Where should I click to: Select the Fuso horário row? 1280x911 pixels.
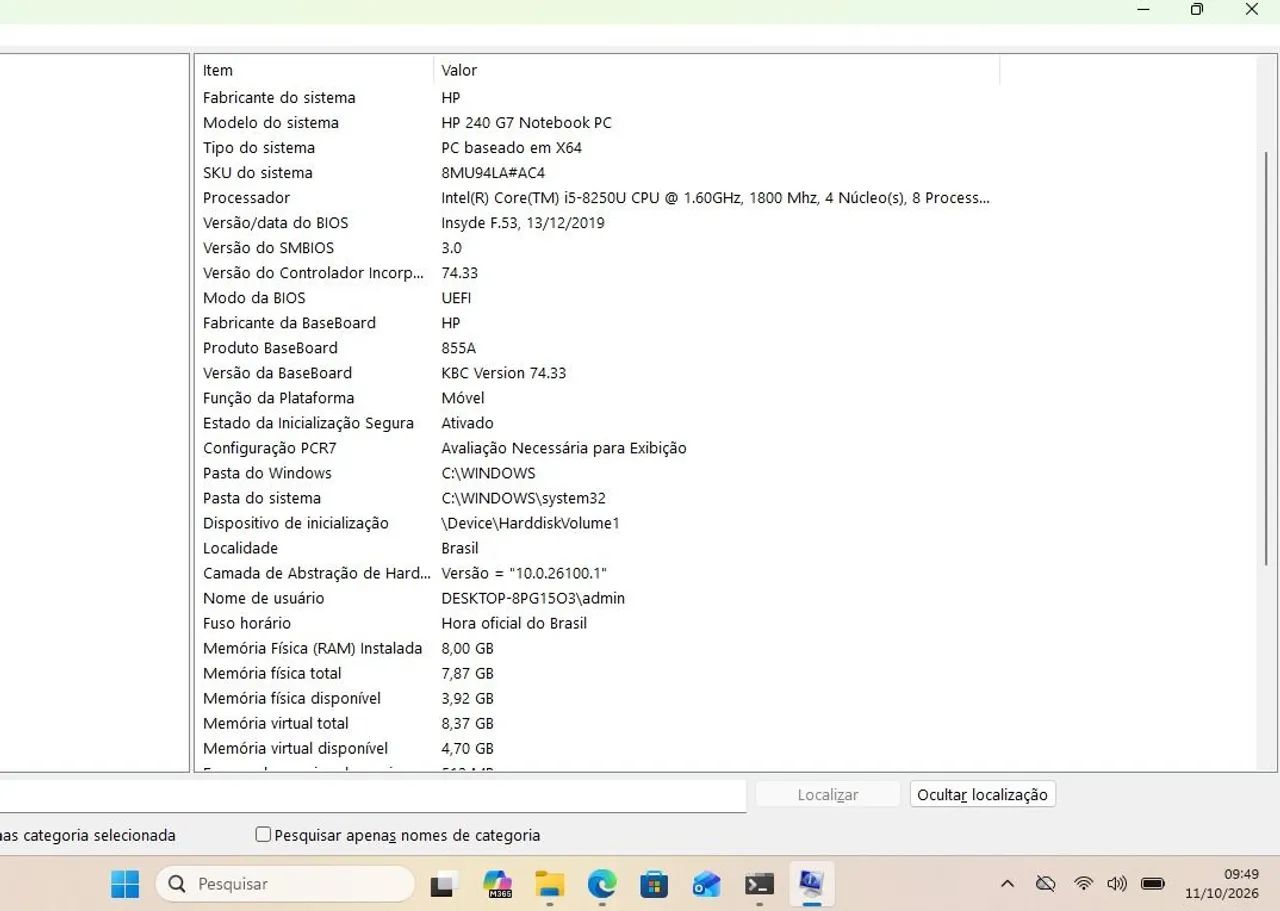596,623
